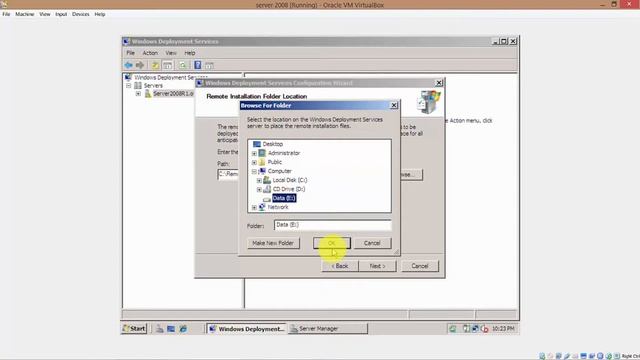Collapse the Servers node in the console tree
This screenshot has height=360, width=640.
[129, 86]
